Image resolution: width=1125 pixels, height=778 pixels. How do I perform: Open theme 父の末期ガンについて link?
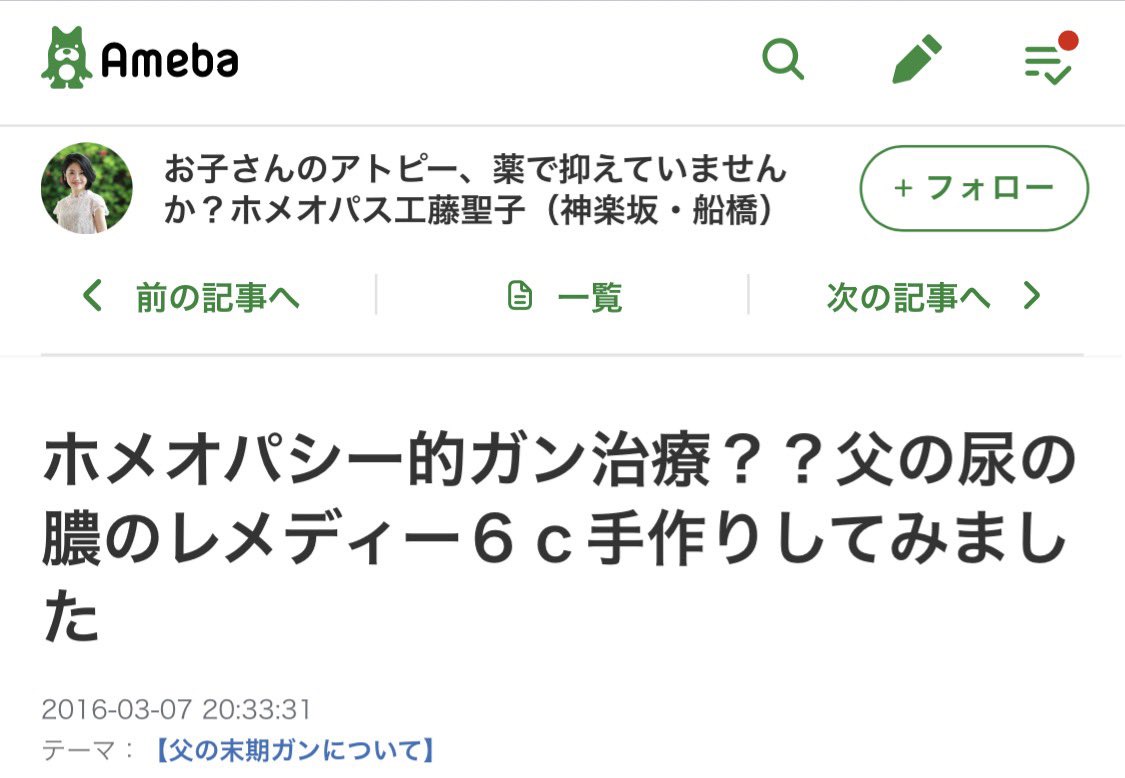pos(294,751)
